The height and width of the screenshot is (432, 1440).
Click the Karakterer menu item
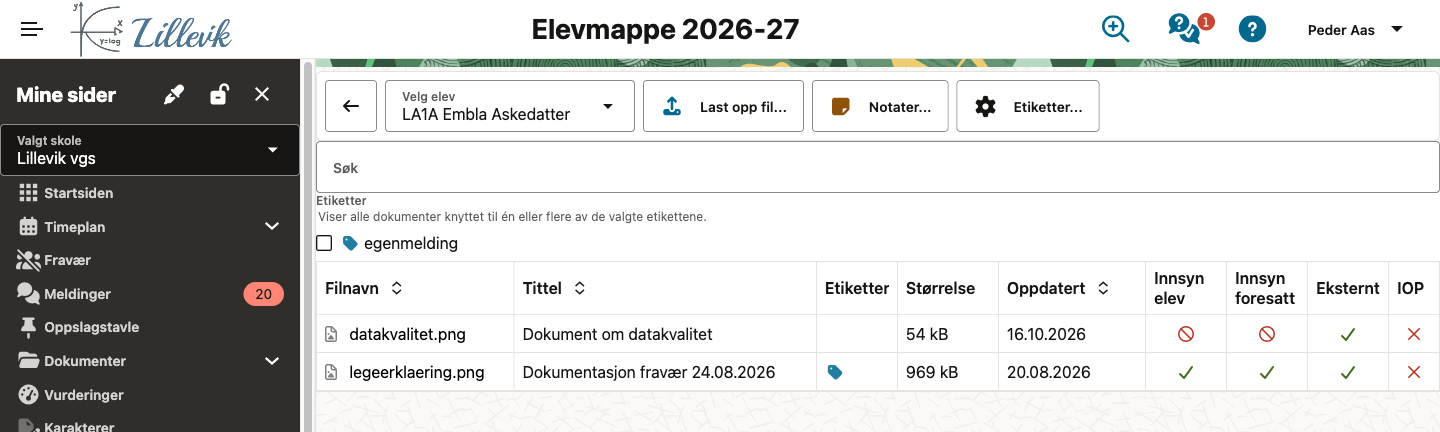coord(79,427)
